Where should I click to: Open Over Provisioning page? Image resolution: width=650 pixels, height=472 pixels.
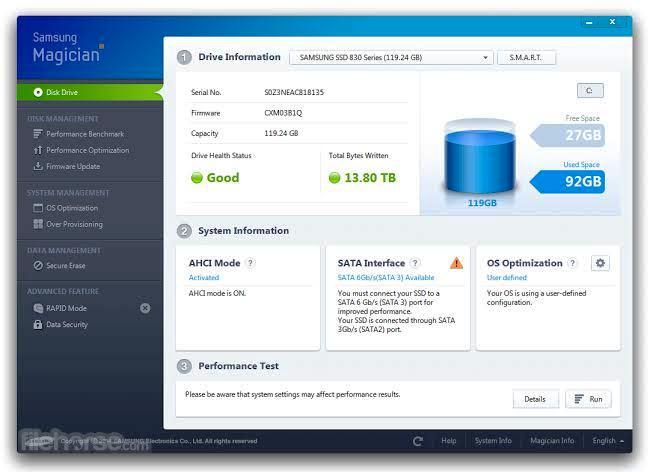coord(75,224)
